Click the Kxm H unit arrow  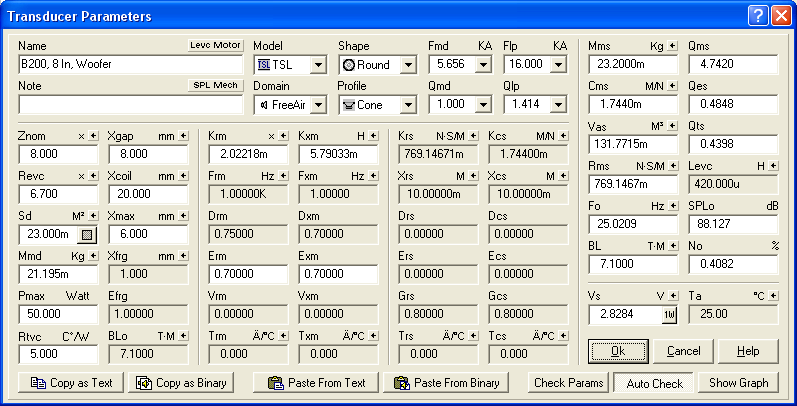coord(374,136)
